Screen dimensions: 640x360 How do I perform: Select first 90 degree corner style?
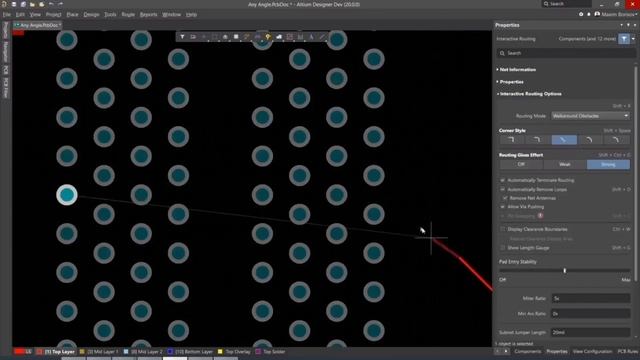tap(511, 140)
